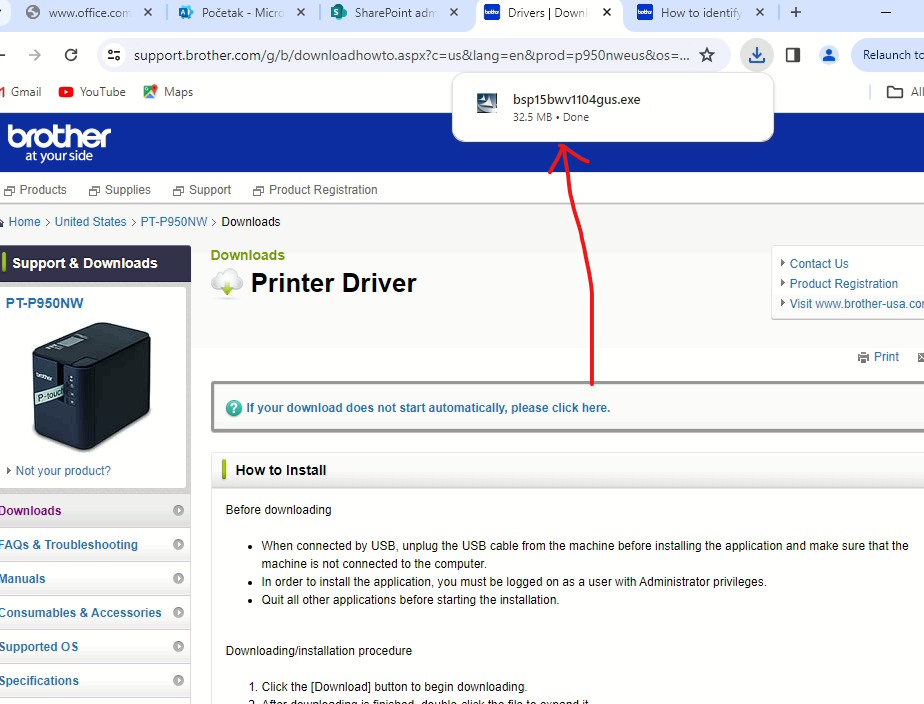Open the Product Registration menu item

coord(315,190)
